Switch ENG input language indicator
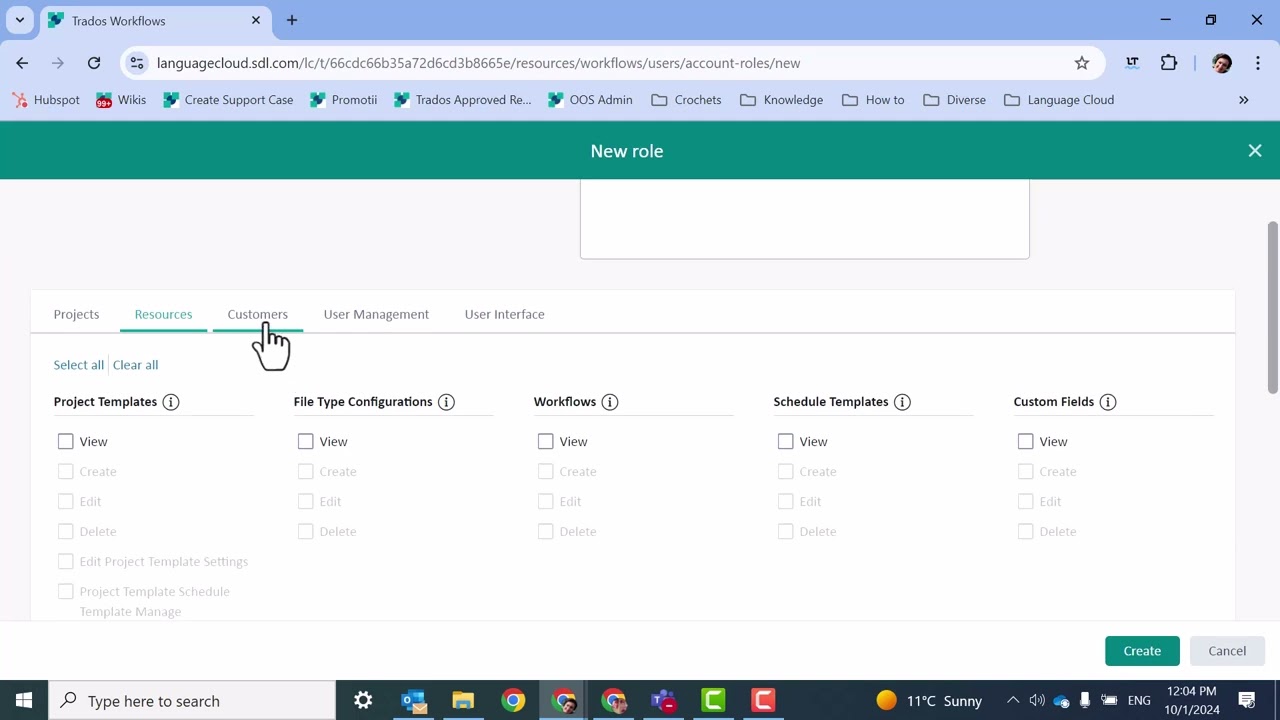 click(1139, 700)
